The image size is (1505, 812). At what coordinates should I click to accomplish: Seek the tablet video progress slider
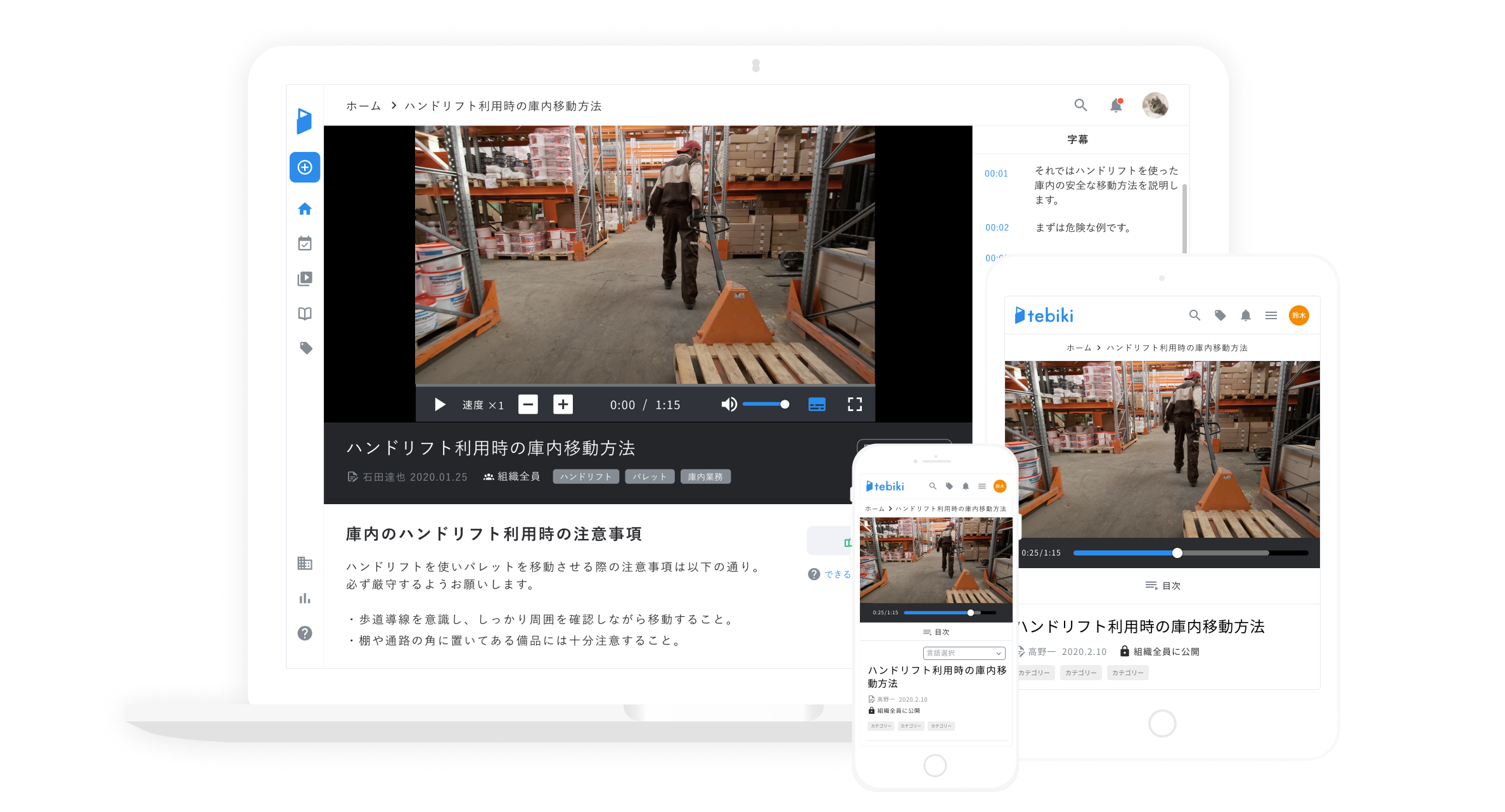1190,553
